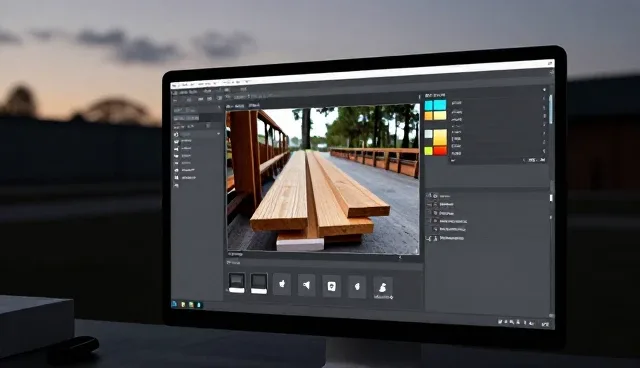Pick the lime green color swatch
Screen dimensions: 640x368
pyautogui.click(x=428, y=151)
